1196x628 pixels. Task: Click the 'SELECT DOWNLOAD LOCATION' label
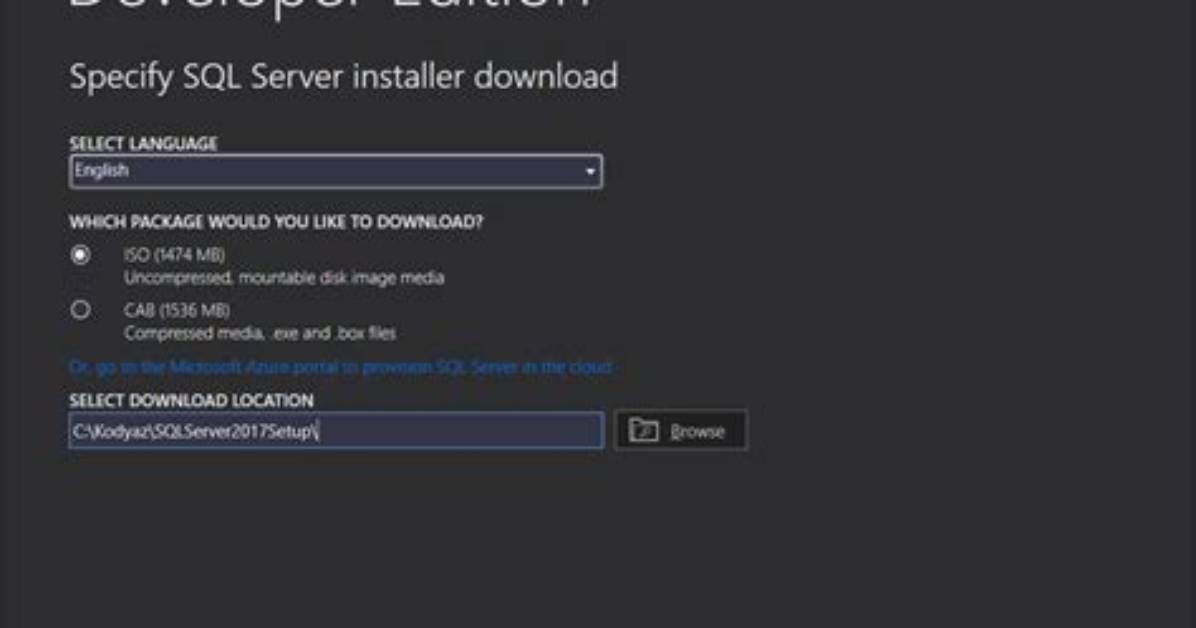pos(191,401)
